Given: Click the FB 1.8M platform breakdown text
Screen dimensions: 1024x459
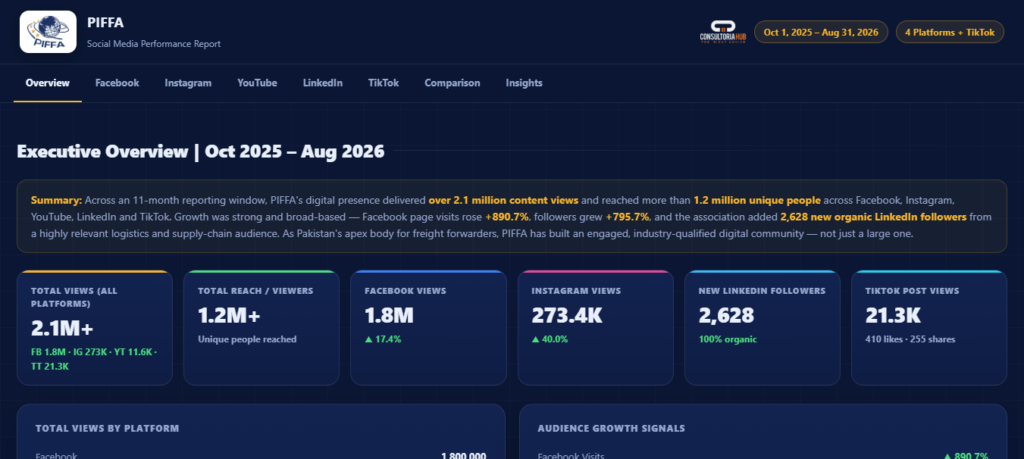Looking at the screenshot, I should pos(94,359).
